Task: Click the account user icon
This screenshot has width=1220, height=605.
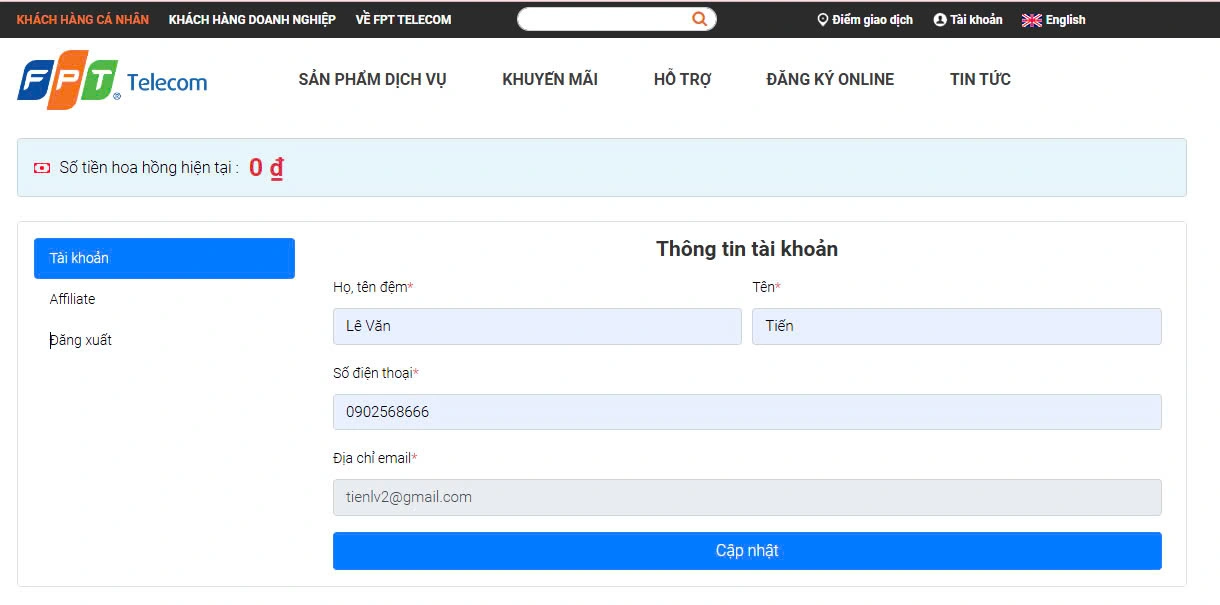Action: (940, 20)
